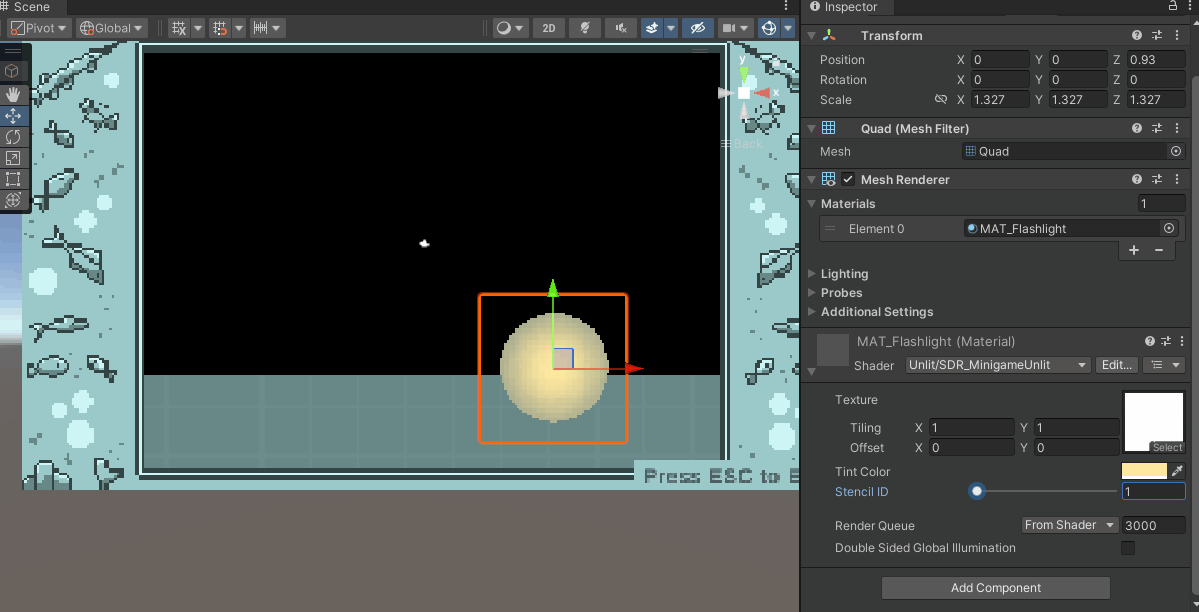The image size is (1199, 612).
Task: Toggle the Inspector lock
Action: pos(1173,6)
